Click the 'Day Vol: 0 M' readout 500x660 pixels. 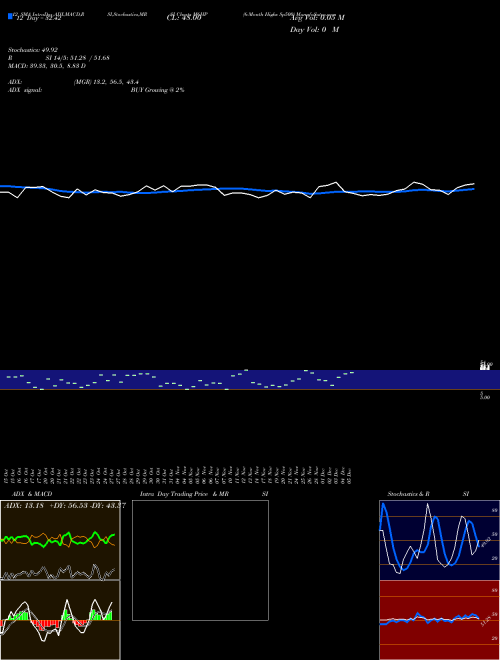[x=314, y=30]
